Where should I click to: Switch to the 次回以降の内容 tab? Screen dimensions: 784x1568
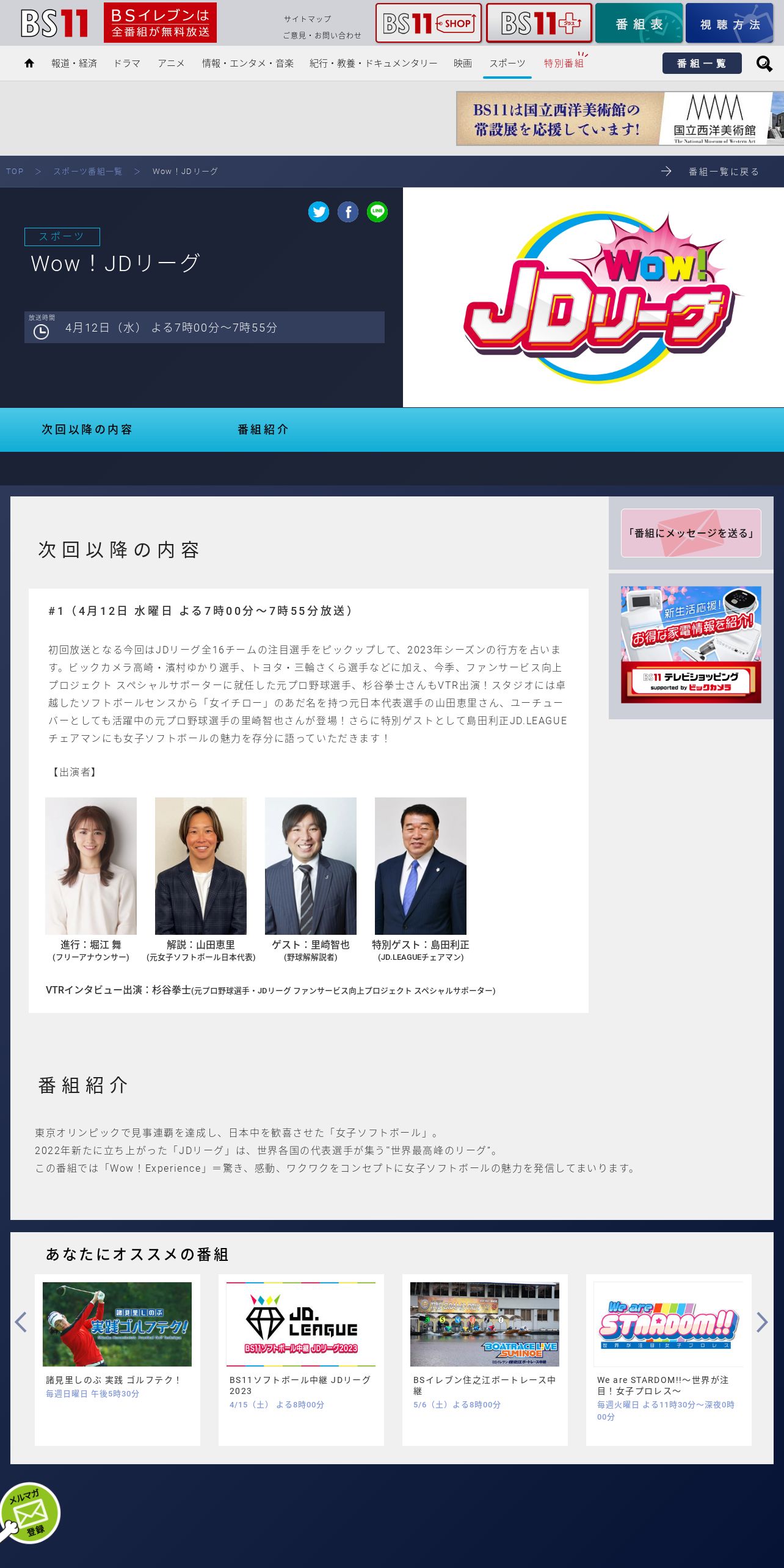coord(87,430)
